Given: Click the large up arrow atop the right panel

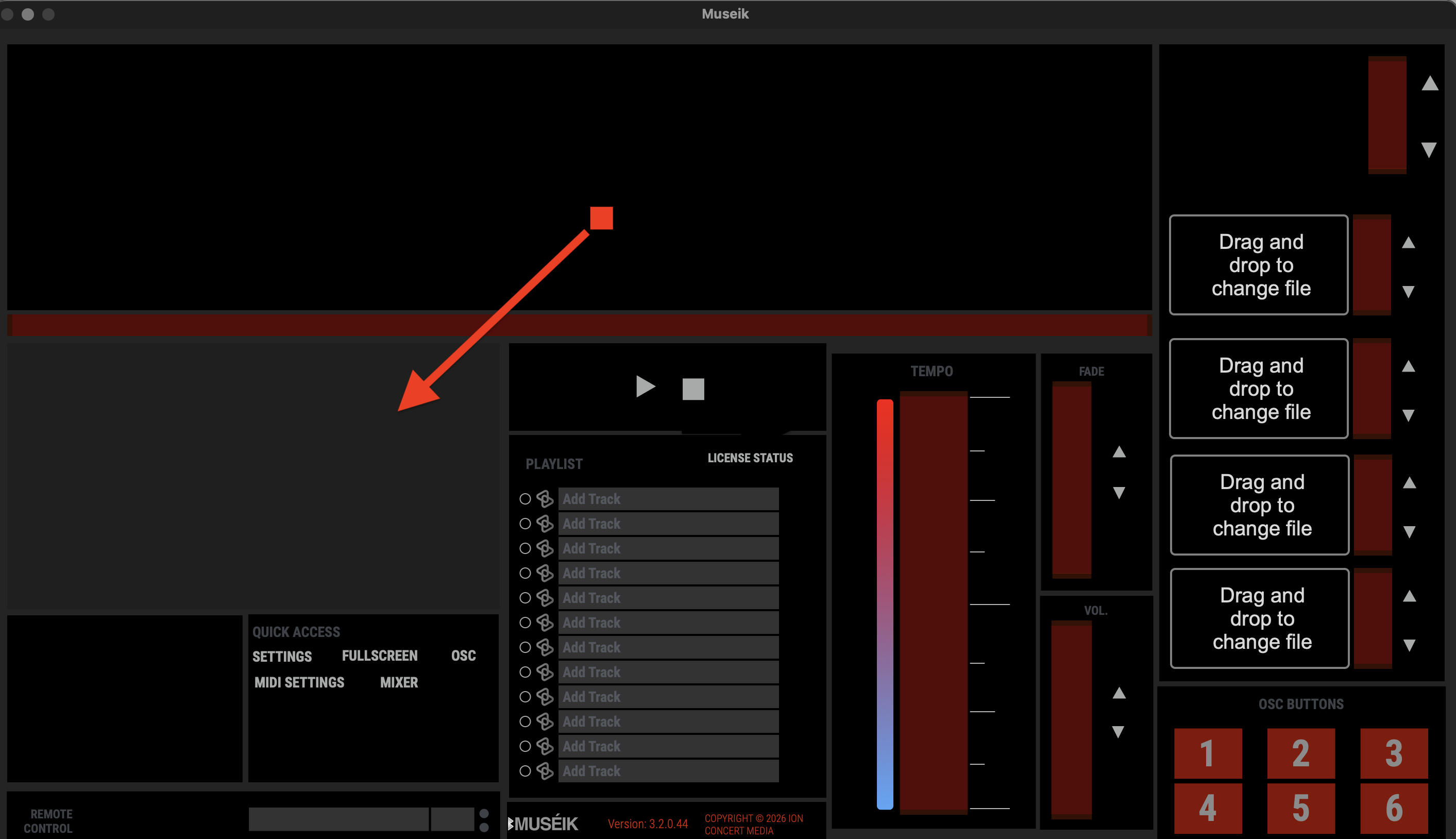Looking at the screenshot, I should [1430, 83].
